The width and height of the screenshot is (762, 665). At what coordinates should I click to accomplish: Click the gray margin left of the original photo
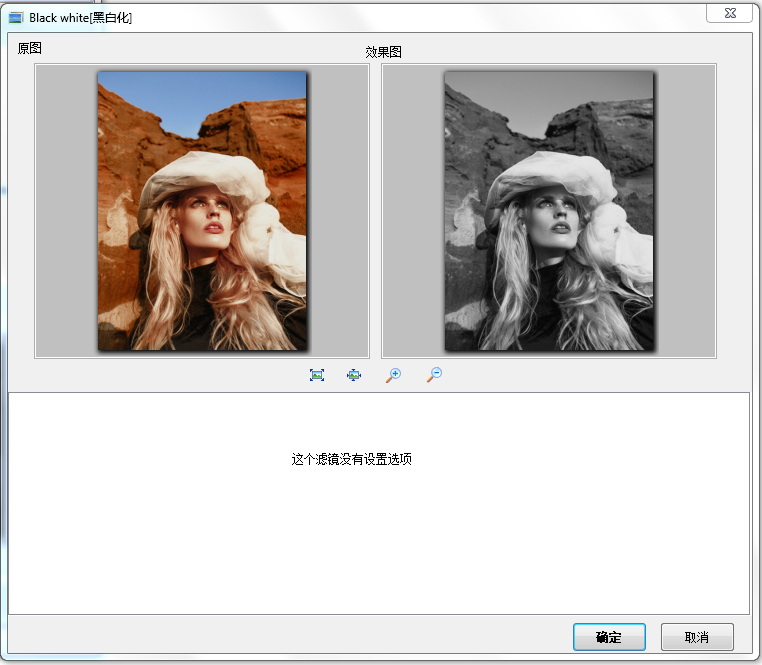[x=66, y=210]
